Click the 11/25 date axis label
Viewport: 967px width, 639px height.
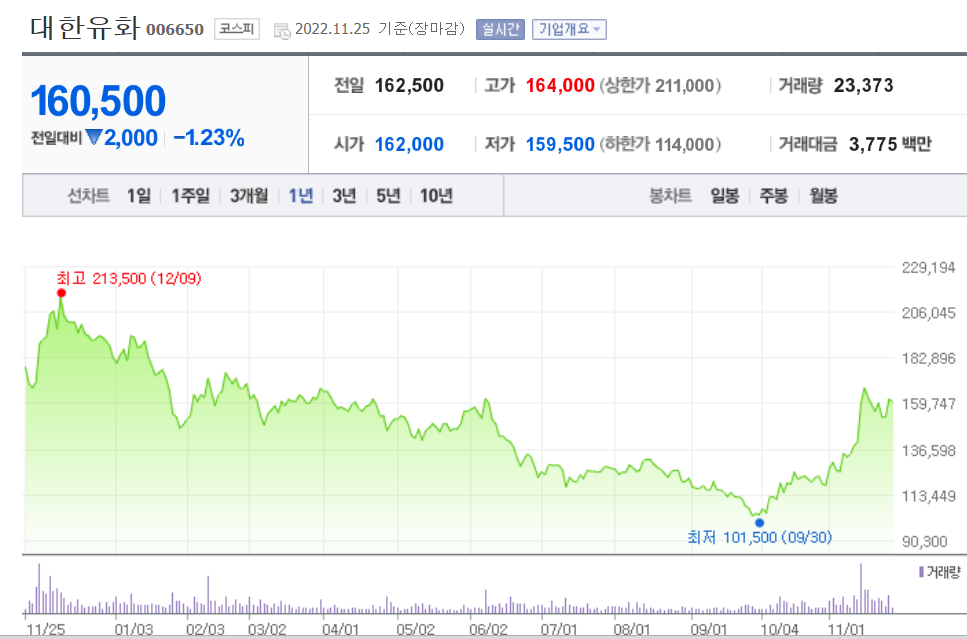(46, 629)
